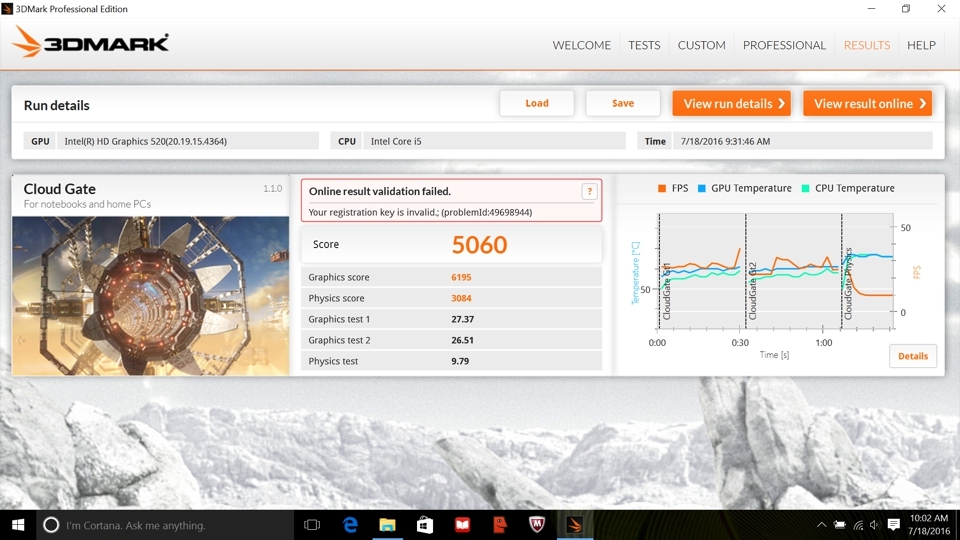Click the McAfee shield taskbar icon
Screen dimensions: 960x540
[x=537, y=525]
